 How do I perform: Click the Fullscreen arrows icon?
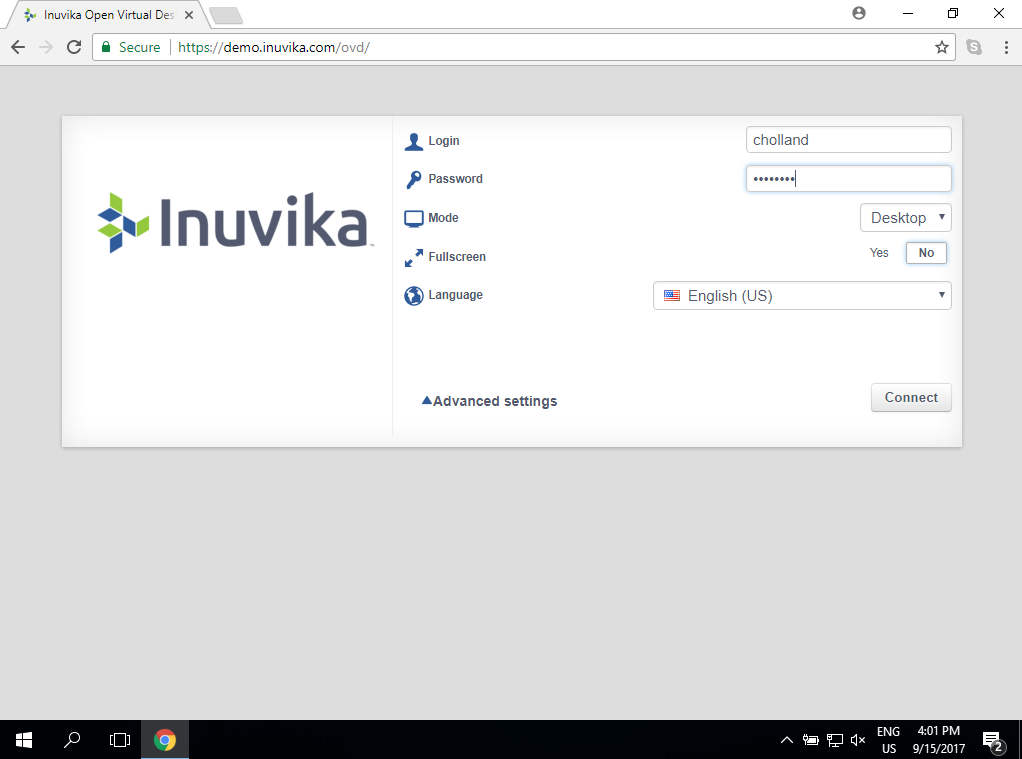coord(413,256)
